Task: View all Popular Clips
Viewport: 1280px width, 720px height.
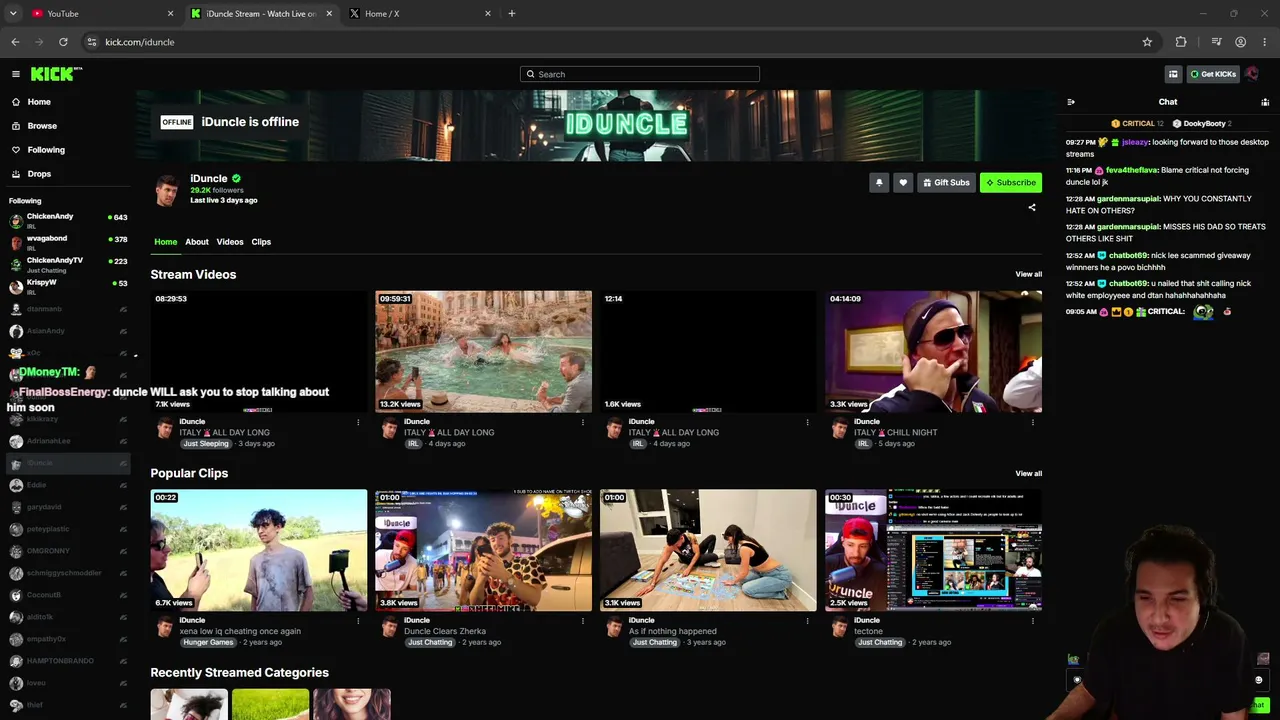Action: point(1028,474)
